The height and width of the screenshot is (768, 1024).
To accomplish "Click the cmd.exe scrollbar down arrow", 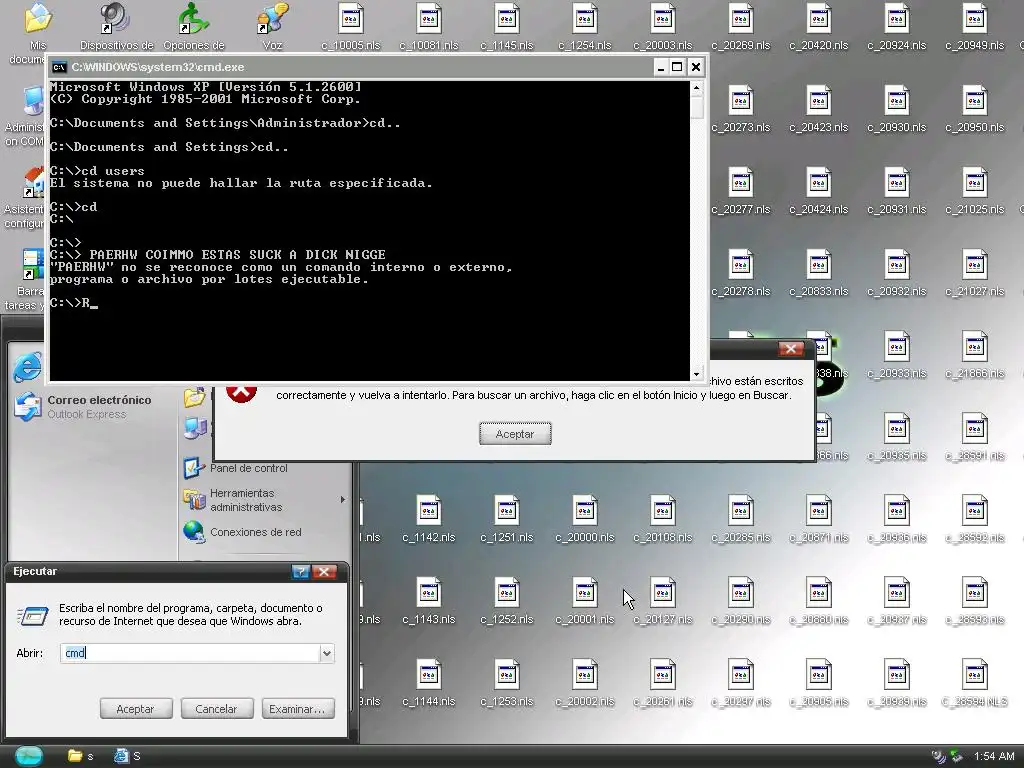I will (696, 374).
